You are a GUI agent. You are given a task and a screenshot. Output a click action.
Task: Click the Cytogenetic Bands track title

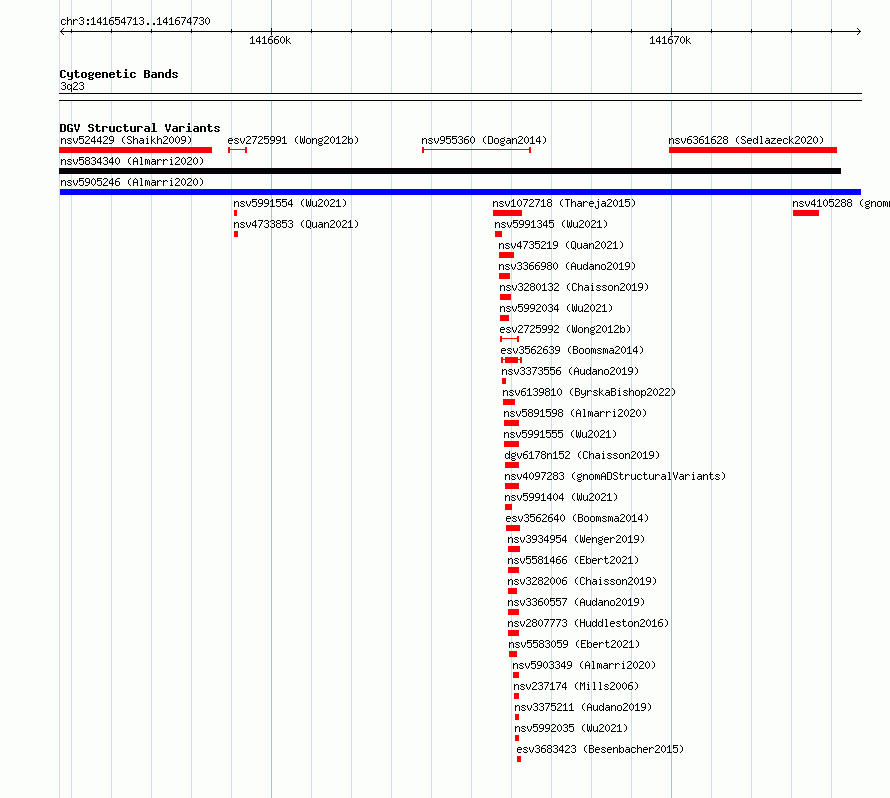tap(119, 74)
